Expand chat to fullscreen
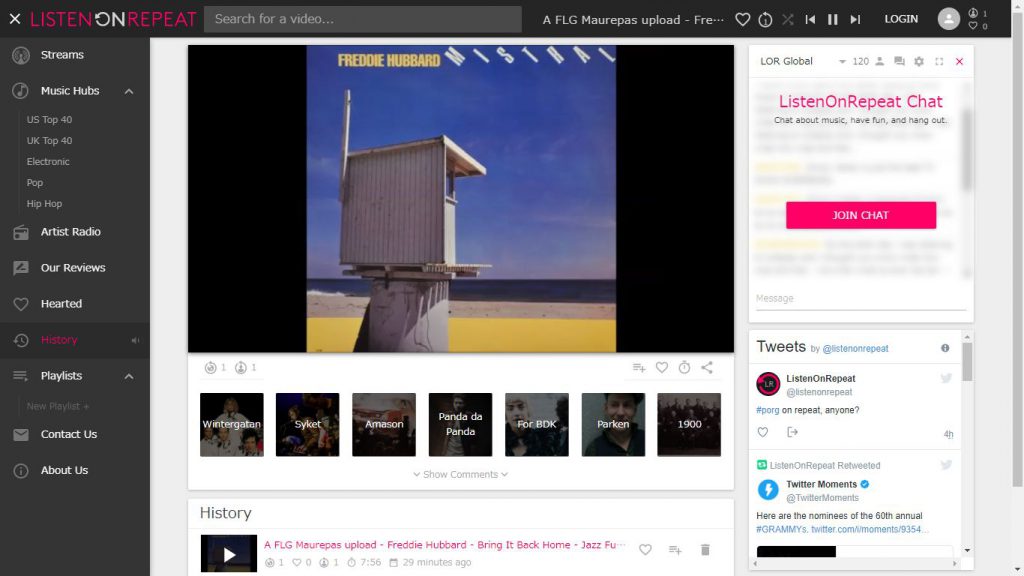 (939, 62)
